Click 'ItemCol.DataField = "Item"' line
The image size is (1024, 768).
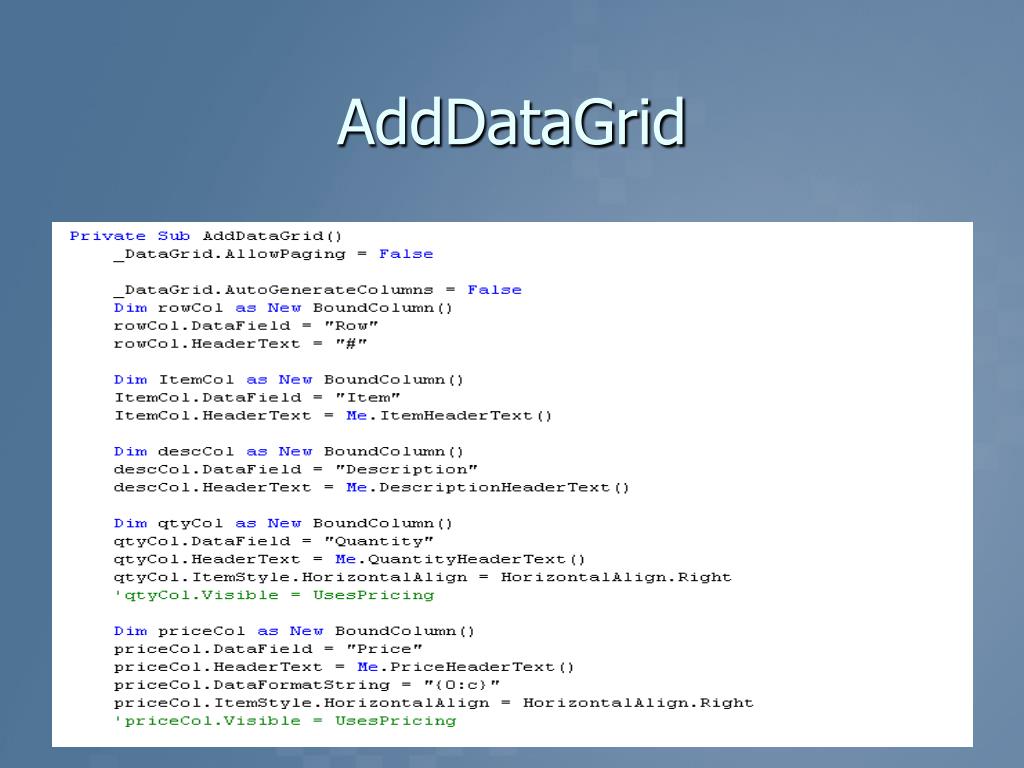(257, 397)
